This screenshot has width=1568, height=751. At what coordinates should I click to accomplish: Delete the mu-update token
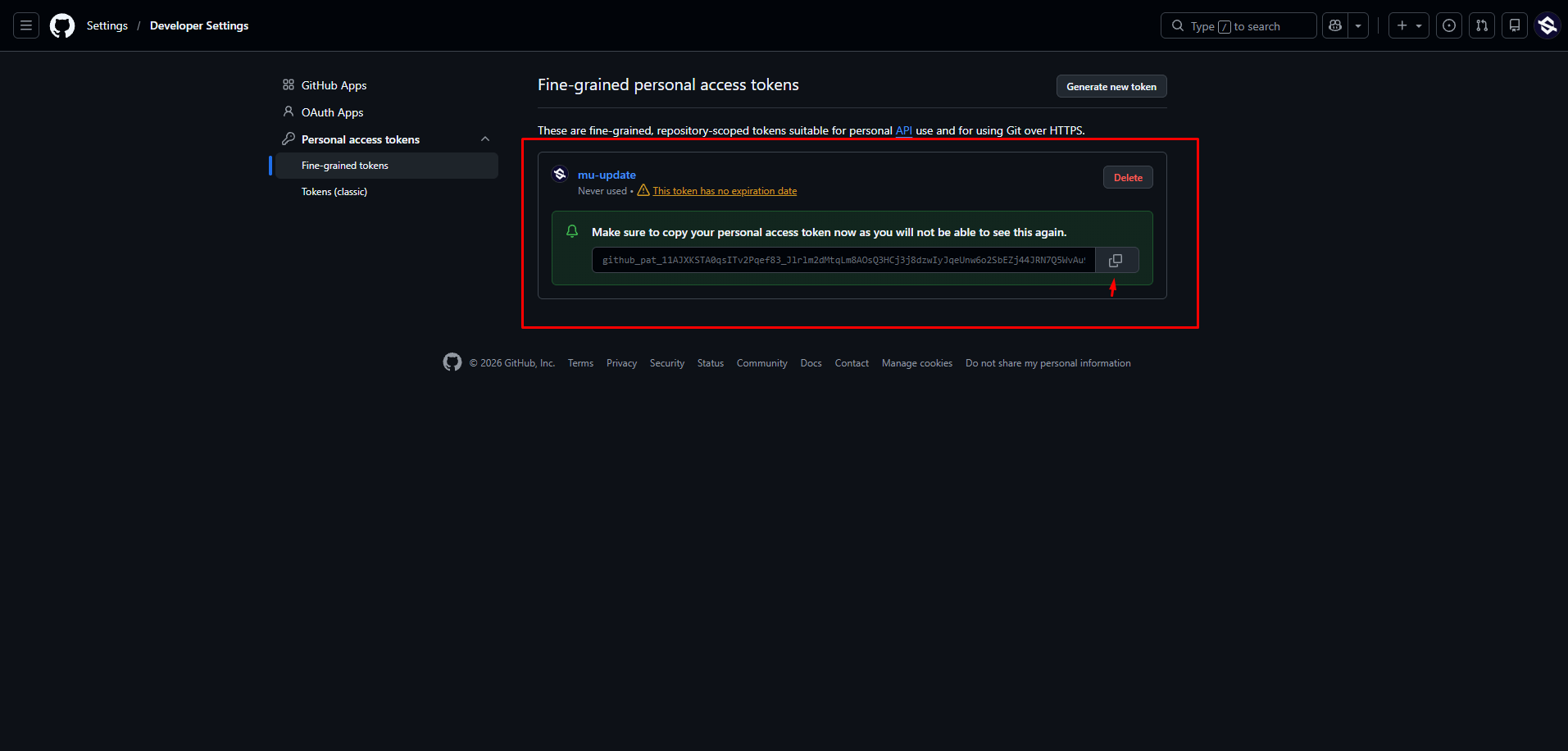1128,177
